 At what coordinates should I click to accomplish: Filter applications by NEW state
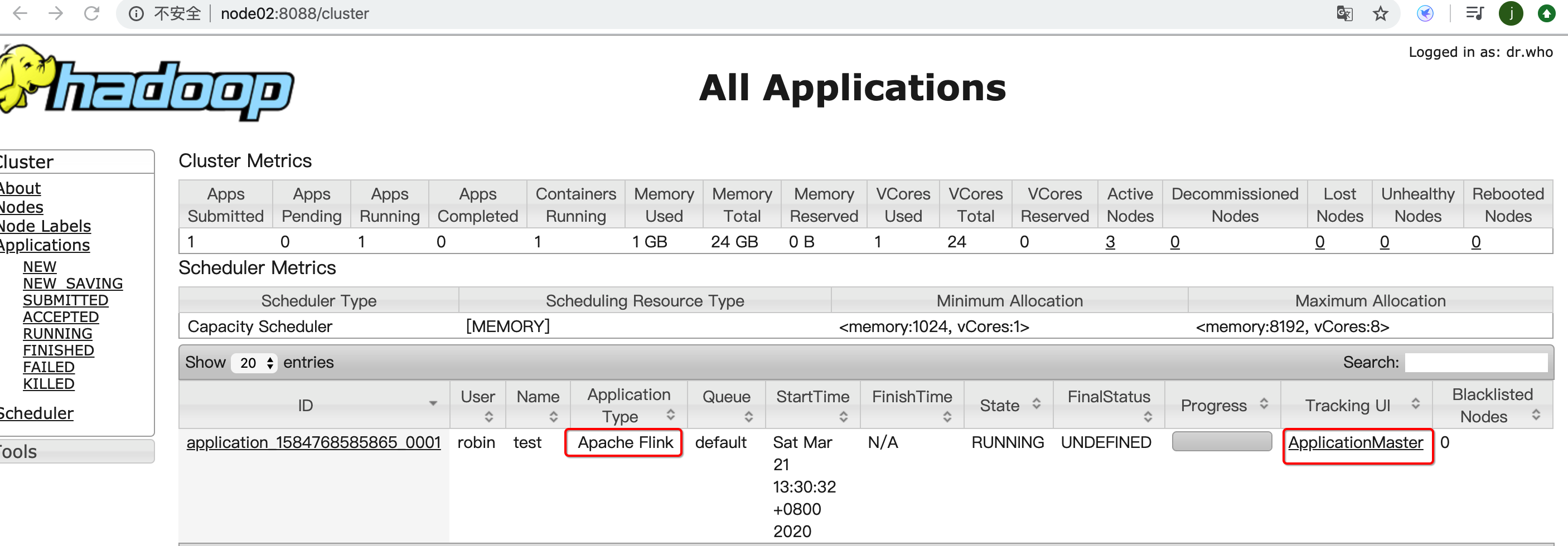click(40, 267)
